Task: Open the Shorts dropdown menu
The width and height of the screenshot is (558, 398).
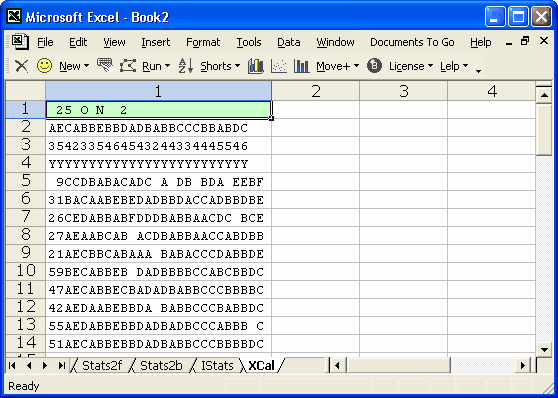Action: click(x=220, y=66)
